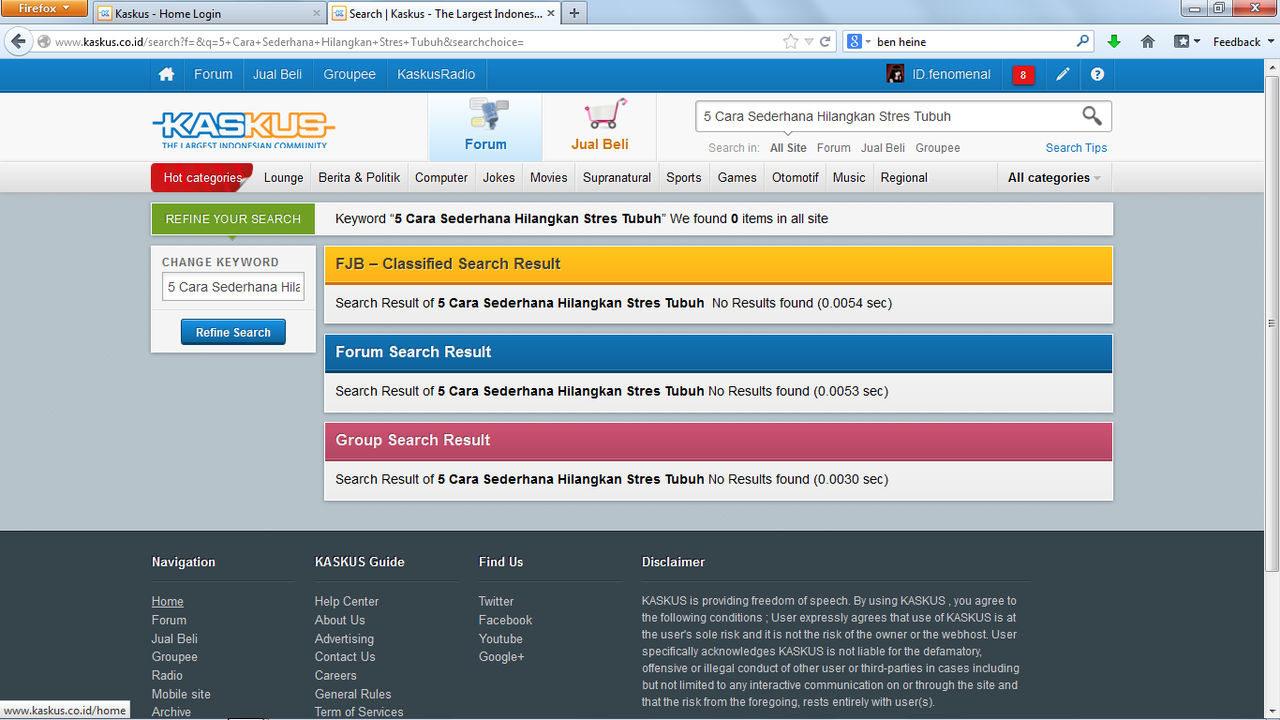
Task: Click the Refine Search button
Action: (x=233, y=332)
